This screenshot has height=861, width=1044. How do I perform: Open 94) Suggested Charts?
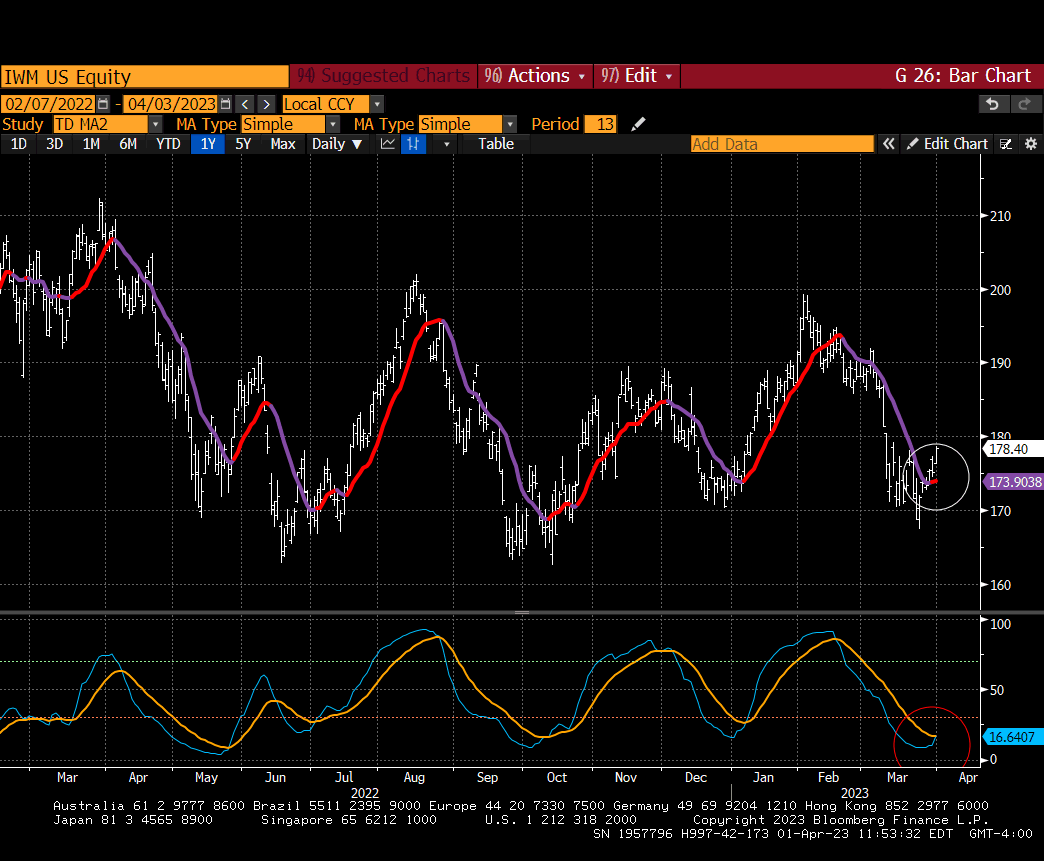coord(384,75)
